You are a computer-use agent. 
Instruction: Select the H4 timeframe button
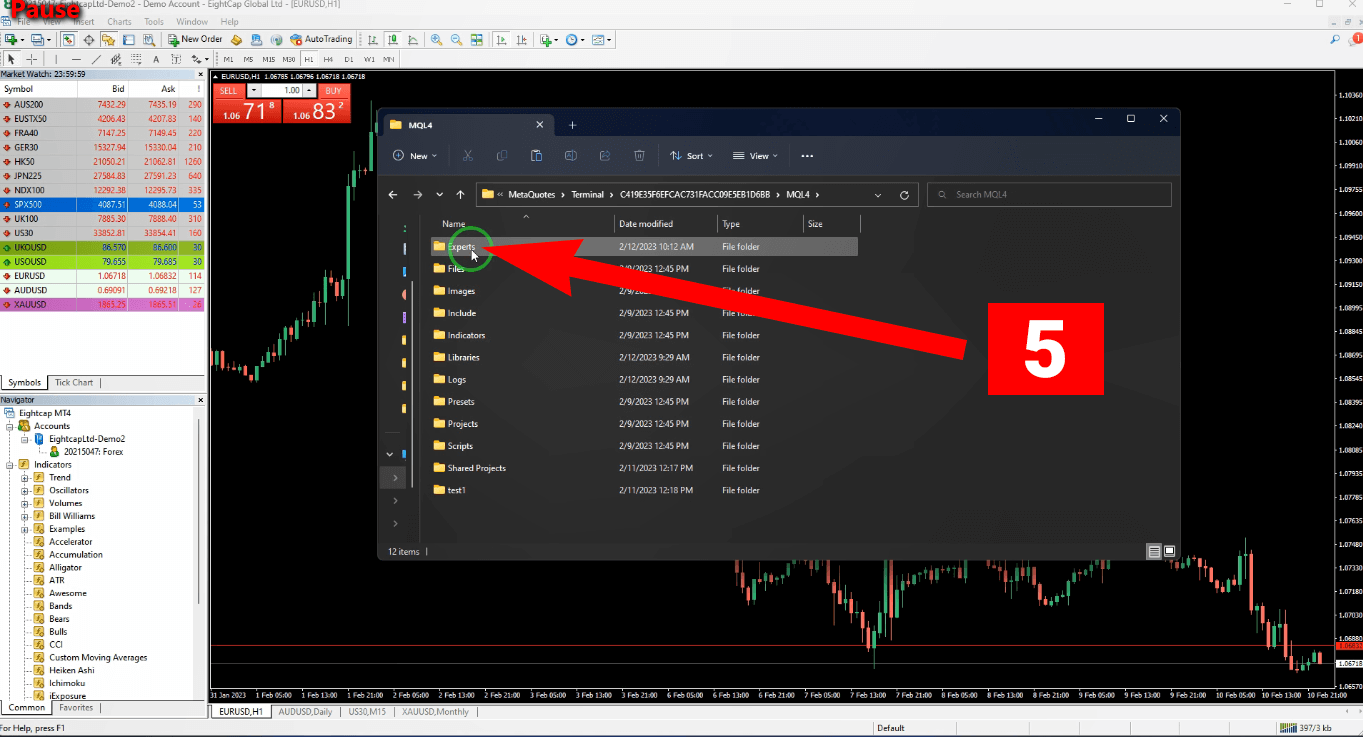point(329,59)
